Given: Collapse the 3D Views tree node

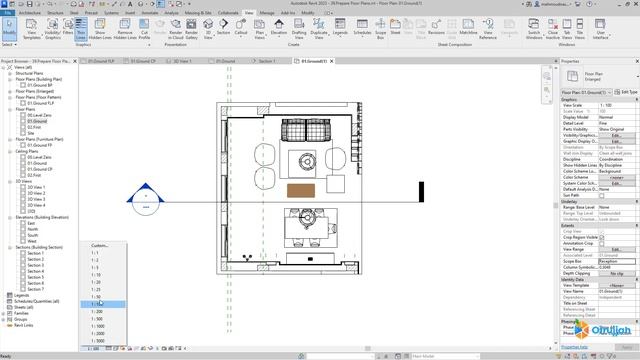Looking at the screenshot, I should pyautogui.click(x=10, y=181).
